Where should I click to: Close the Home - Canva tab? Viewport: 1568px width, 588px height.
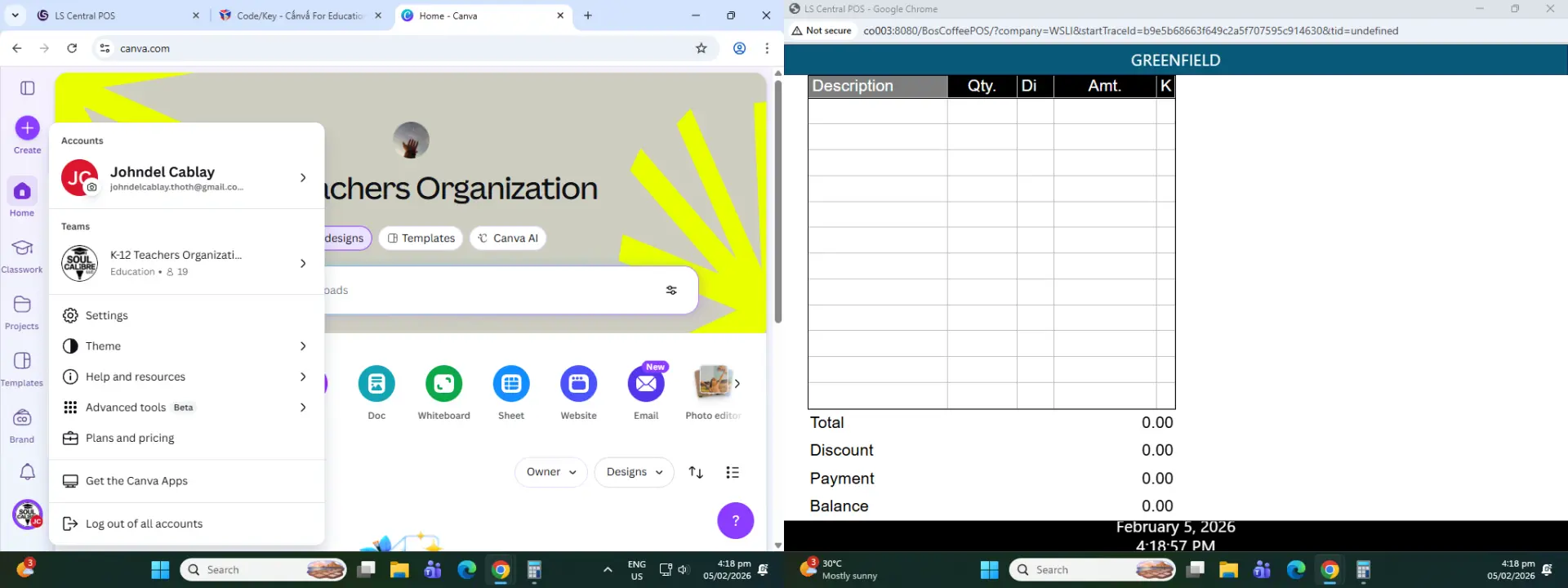560,16
